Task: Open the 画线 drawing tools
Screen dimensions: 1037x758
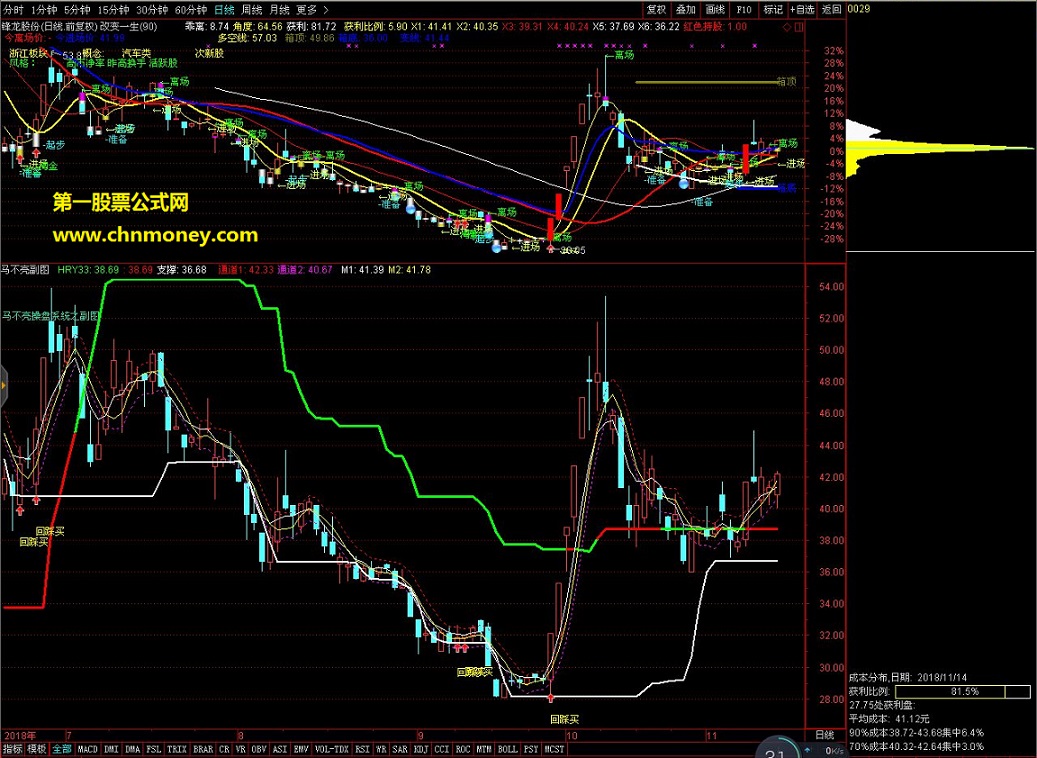Action: (x=715, y=9)
